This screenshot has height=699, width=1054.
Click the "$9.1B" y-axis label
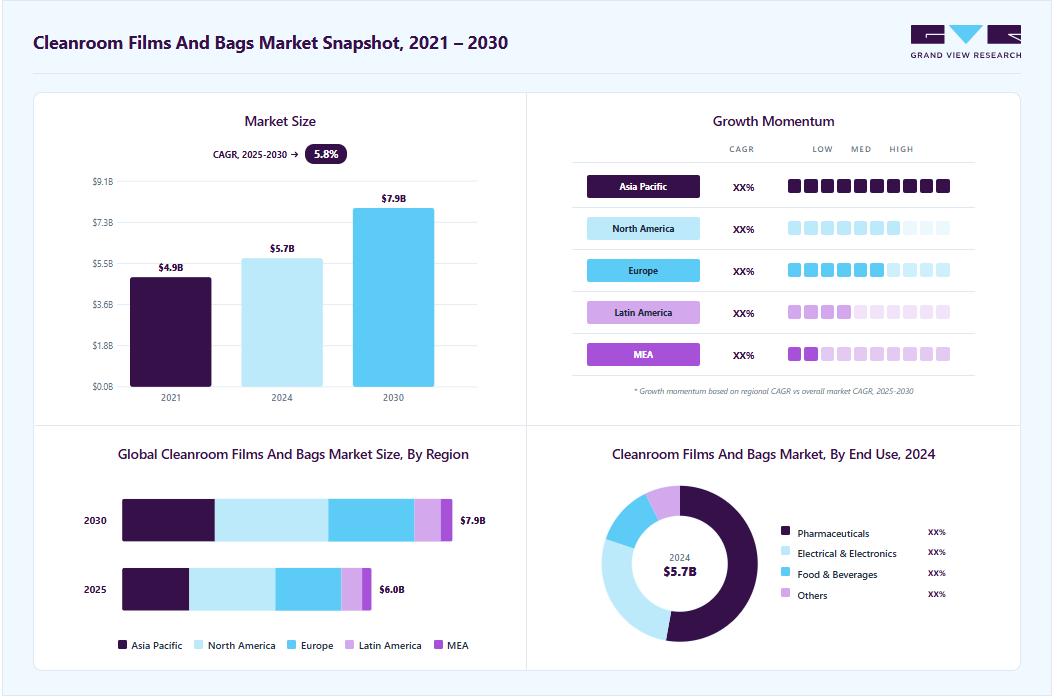coord(103,181)
